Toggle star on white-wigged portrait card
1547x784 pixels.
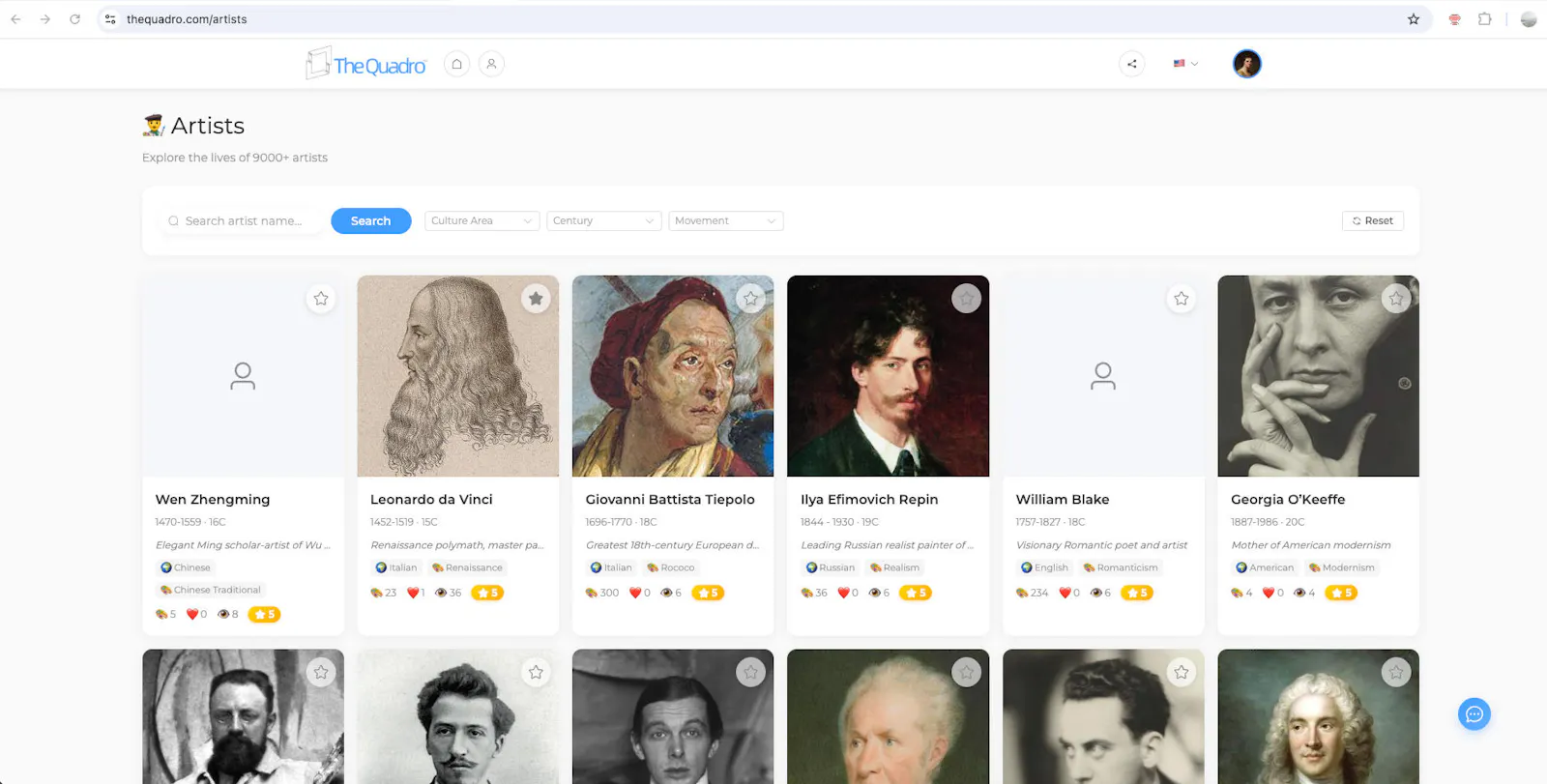tap(1396, 672)
